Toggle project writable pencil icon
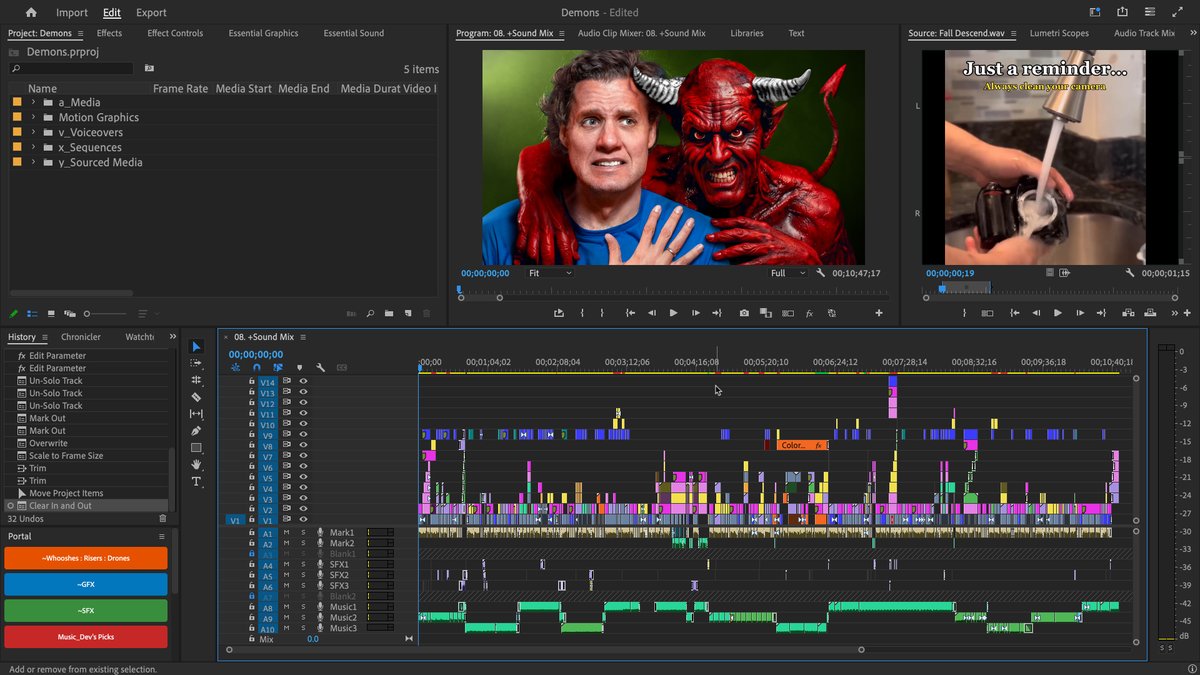This screenshot has width=1200, height=675. tap(14, 314)
